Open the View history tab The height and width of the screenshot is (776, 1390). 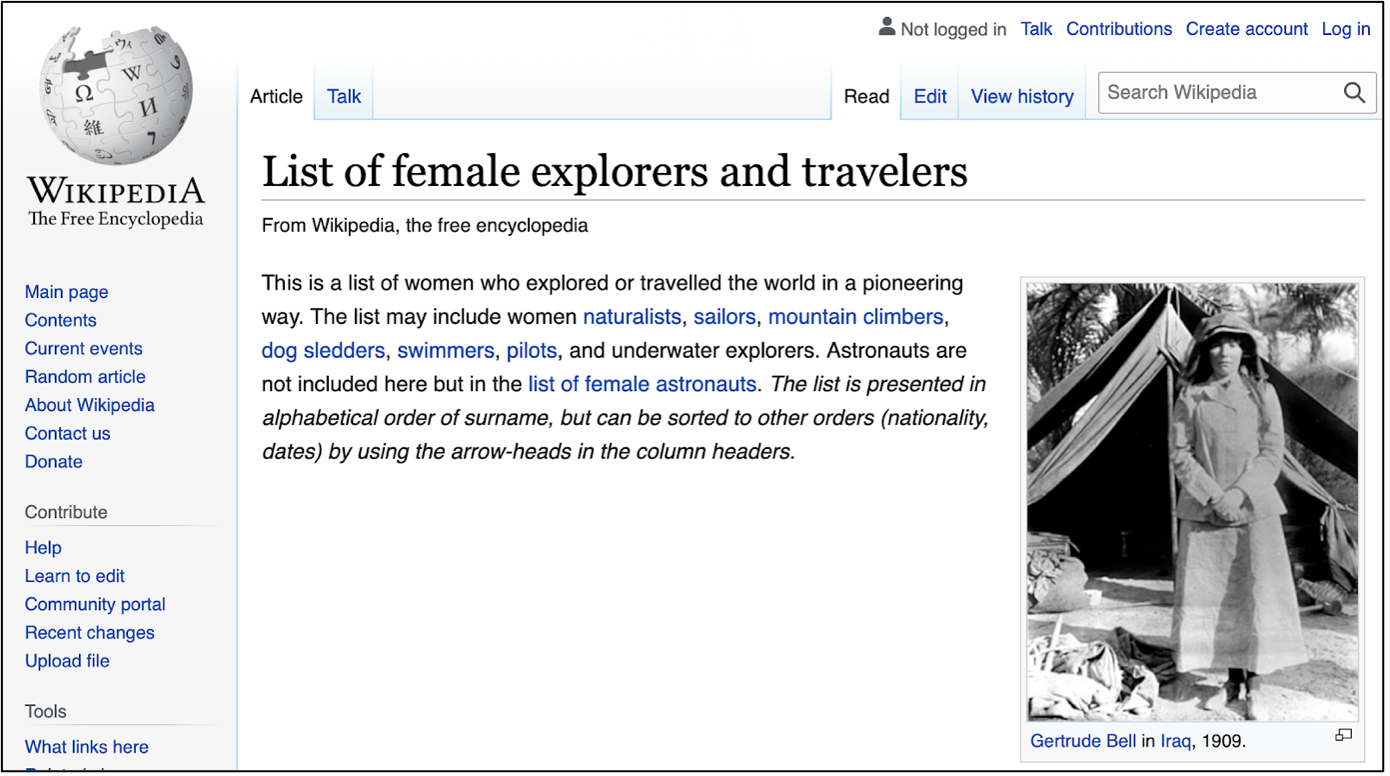pos(1021,96)
